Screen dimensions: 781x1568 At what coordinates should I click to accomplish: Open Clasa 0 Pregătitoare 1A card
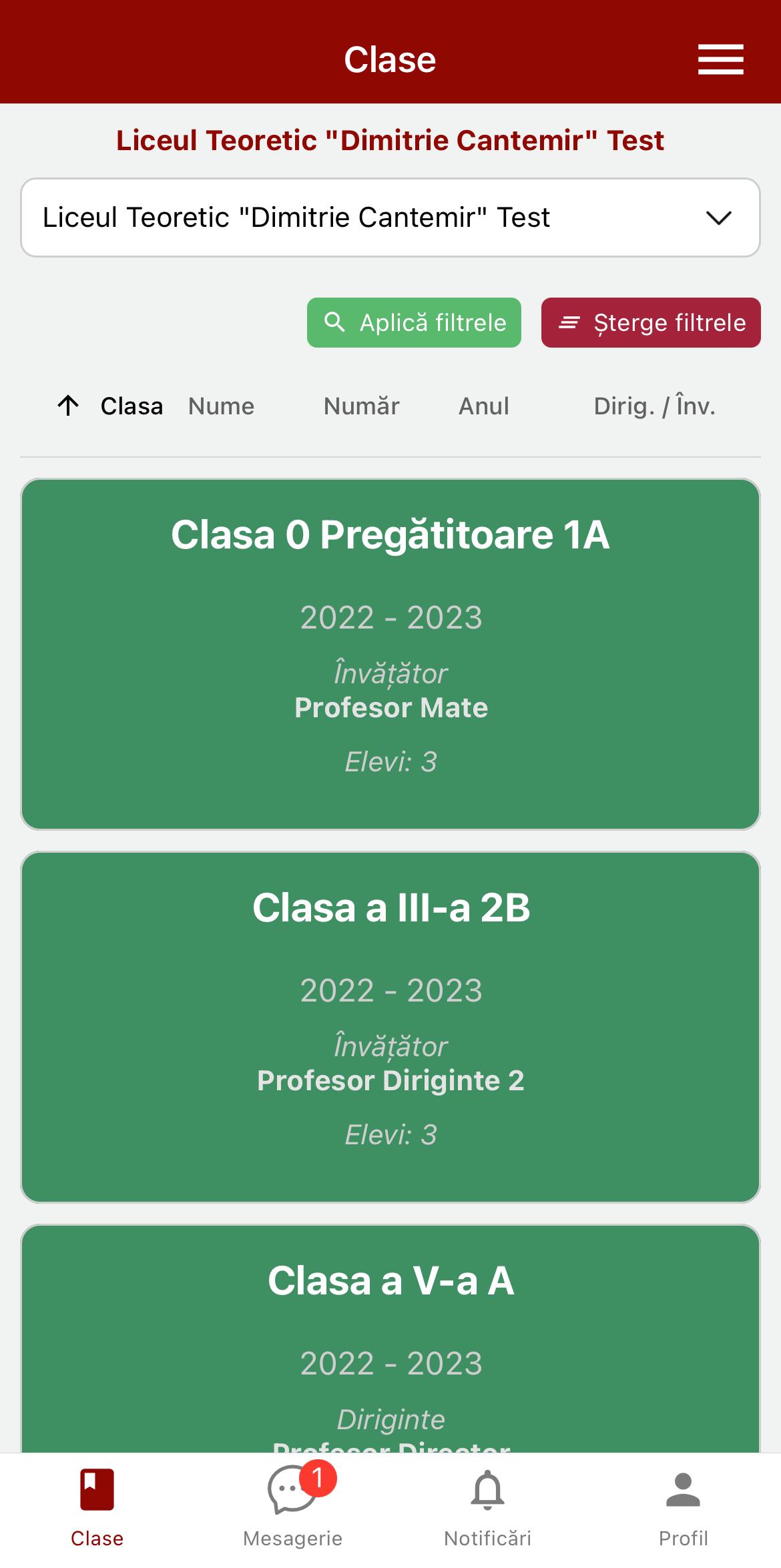click(x=390, y=654)
